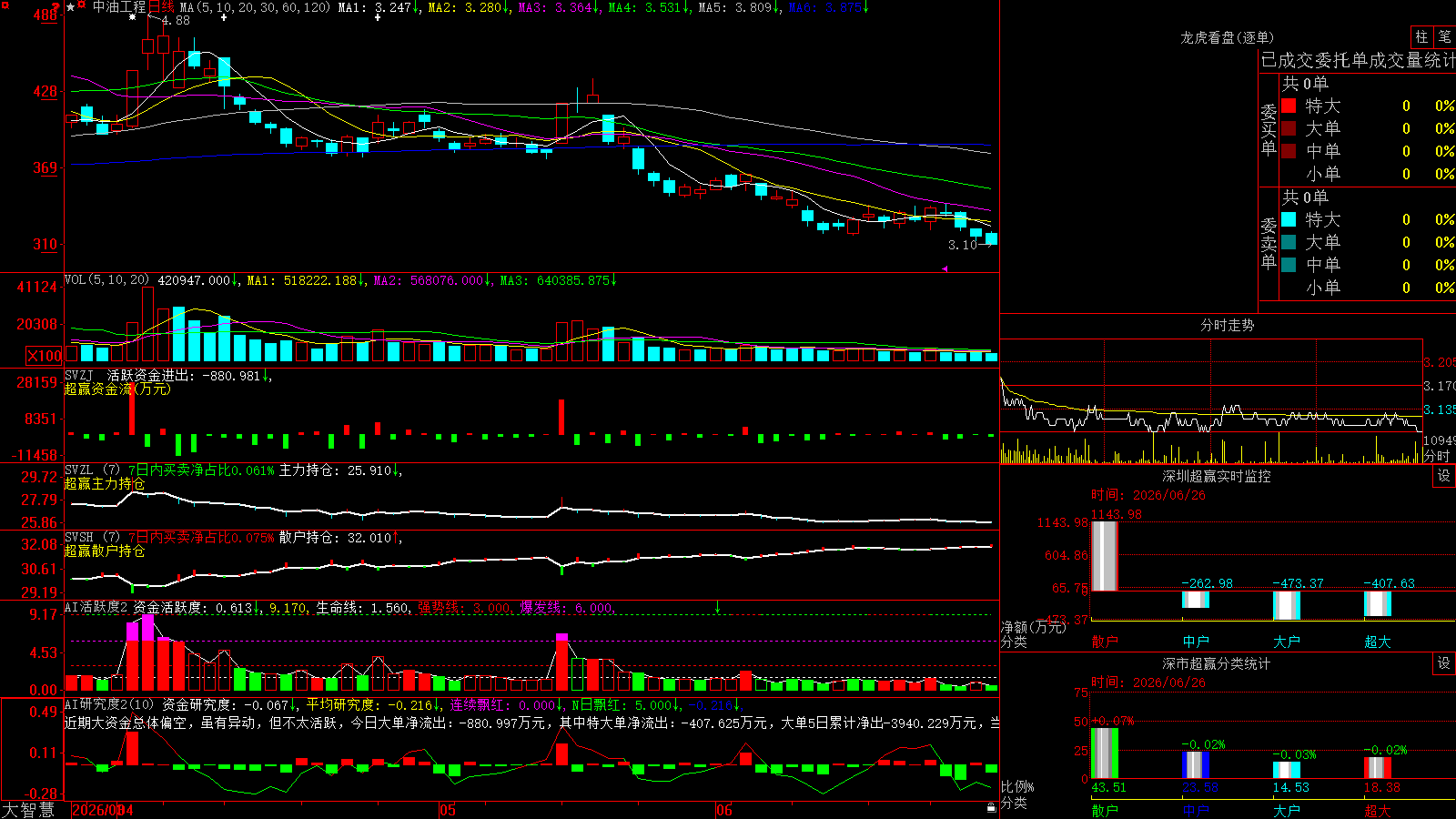
Task: Click the 3.10 low price label on the candlestick
Action: 963,245
